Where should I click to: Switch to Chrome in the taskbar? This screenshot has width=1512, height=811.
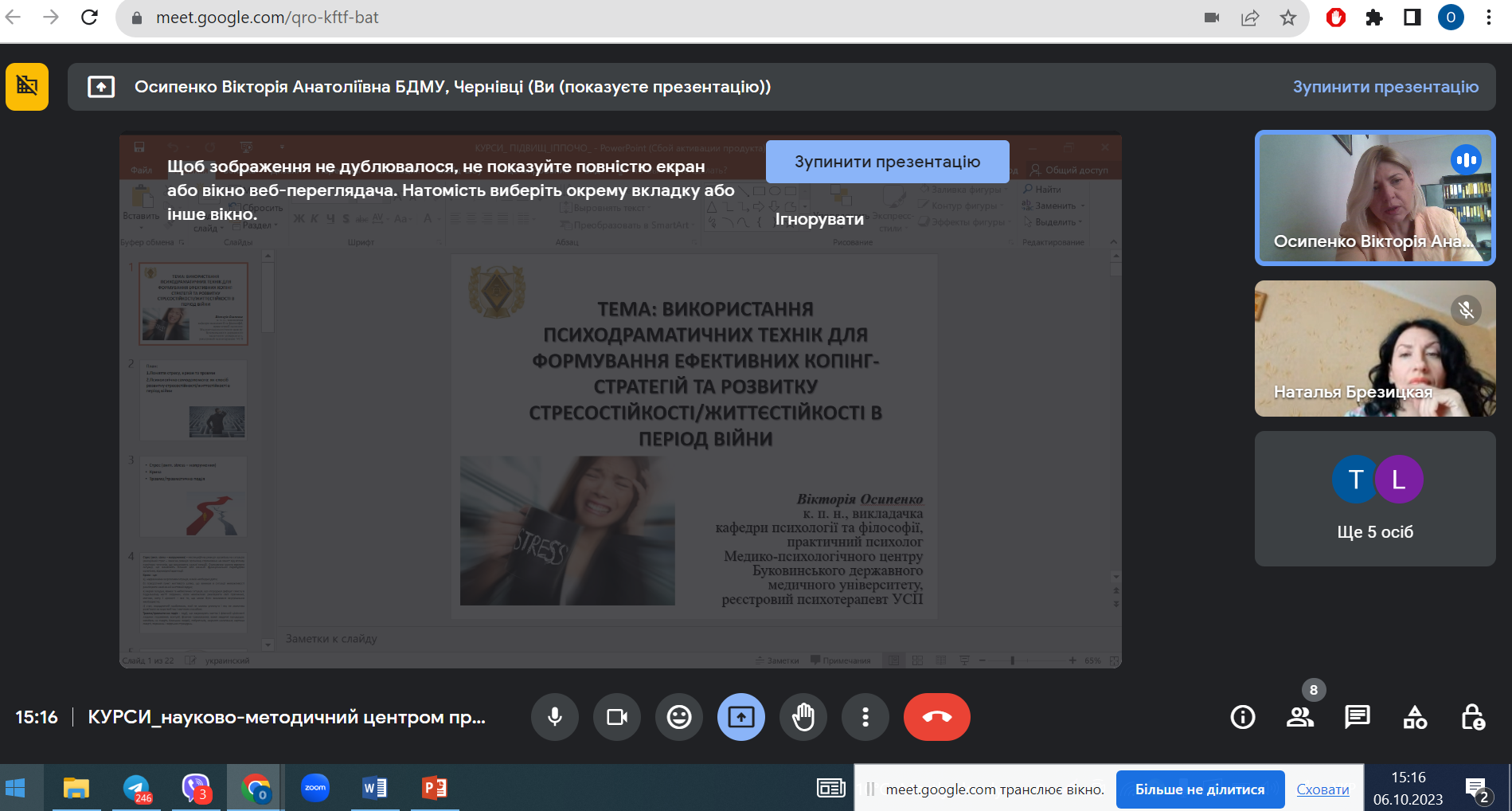(256, 789)
